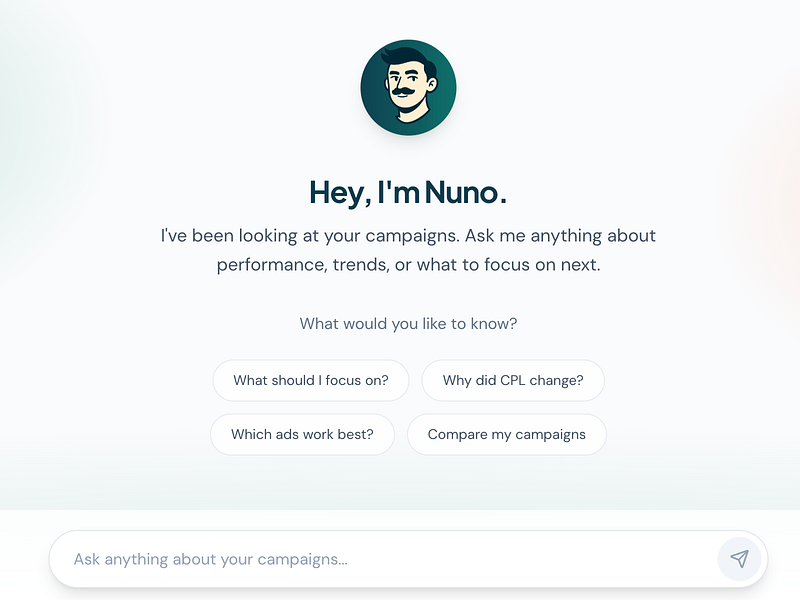Select the 'What should I focus on?' suggestion
The image size is (800, 600).
[x=310, y=380]
